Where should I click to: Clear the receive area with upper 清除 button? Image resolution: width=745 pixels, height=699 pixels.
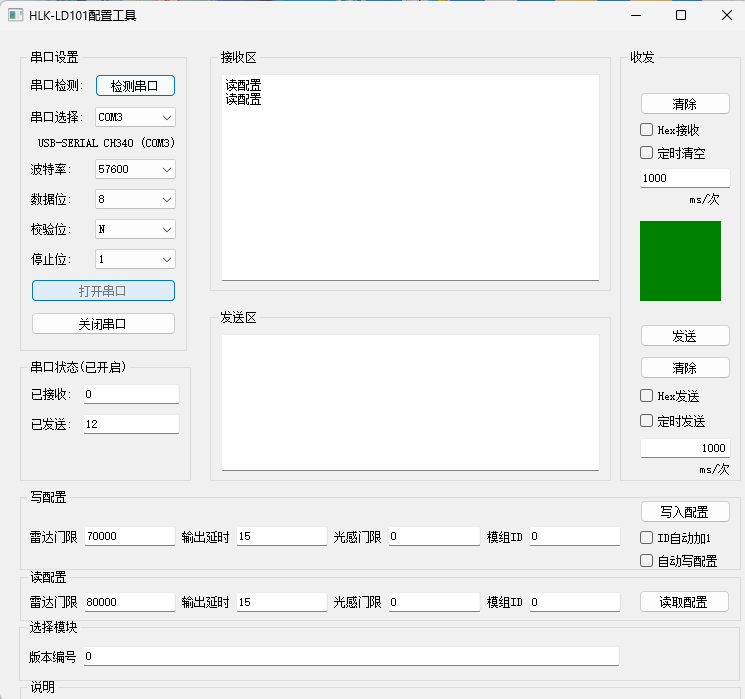[685, 104]
